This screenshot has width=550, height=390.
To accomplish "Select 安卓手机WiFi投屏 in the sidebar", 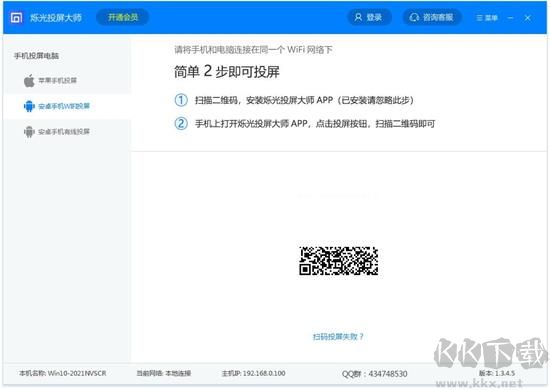I will (x=67, y=106).
